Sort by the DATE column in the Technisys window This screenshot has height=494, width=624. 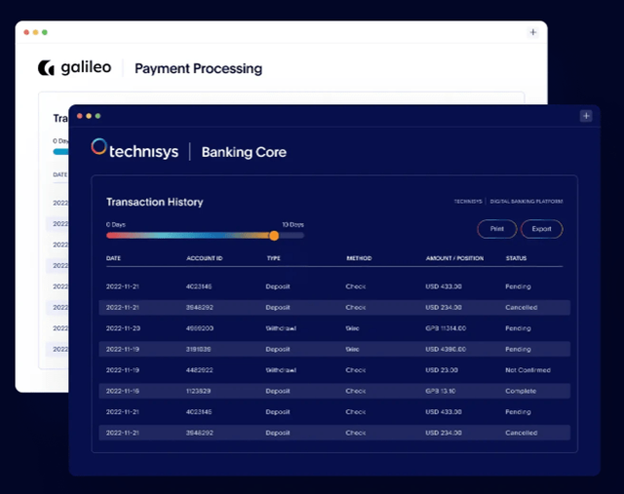113,258
